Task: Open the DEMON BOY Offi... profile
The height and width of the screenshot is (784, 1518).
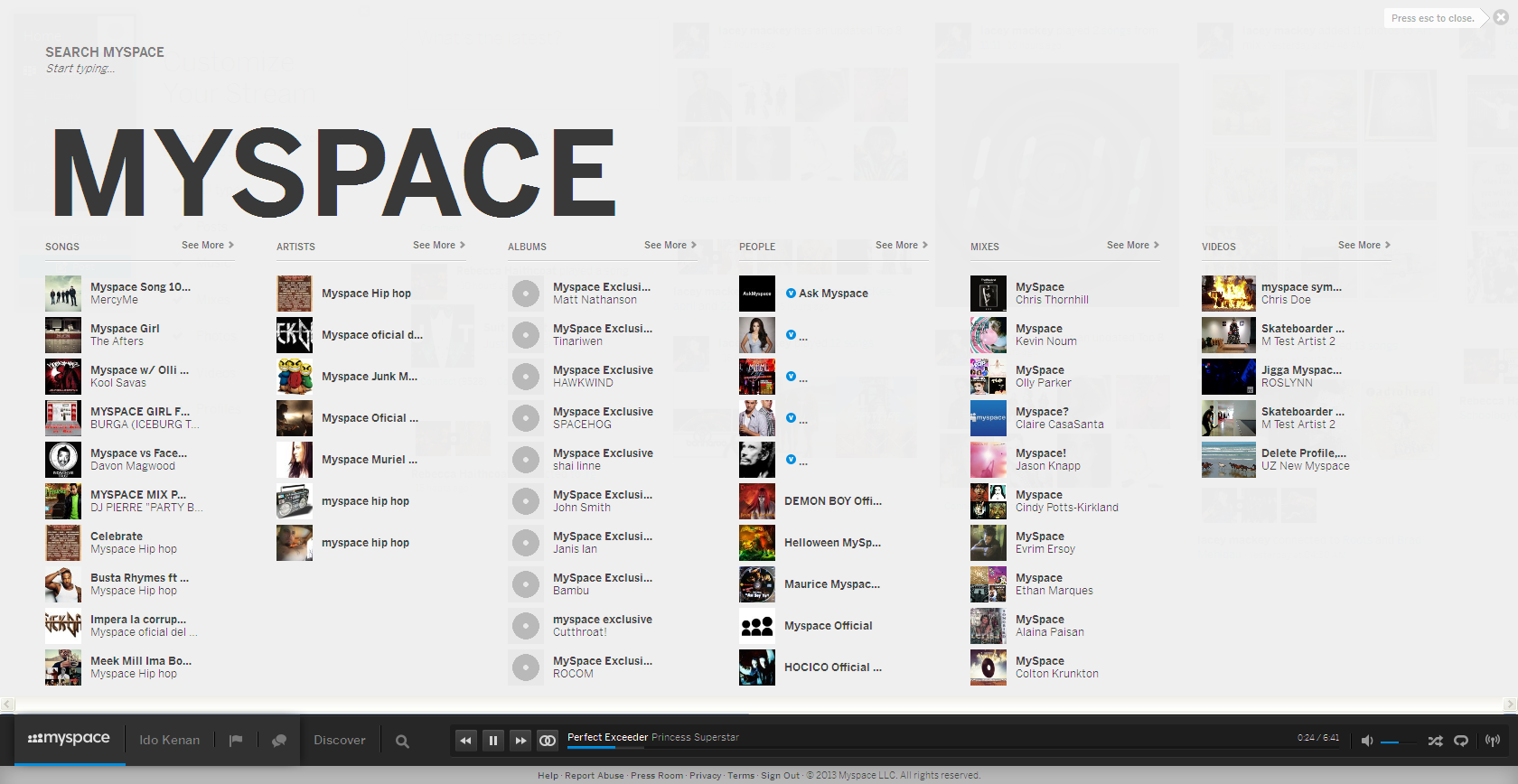Action: pyautogui.click(x=833, y=501)
